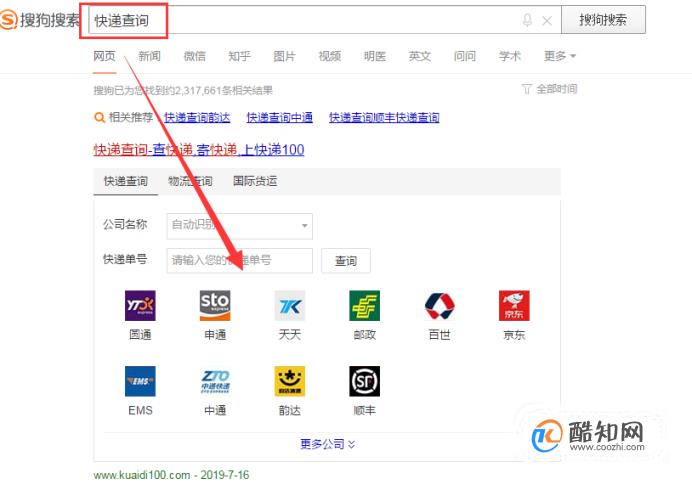Clear the search box with the X icon
The image size is (692, 490).
click(x=547, y=20)
